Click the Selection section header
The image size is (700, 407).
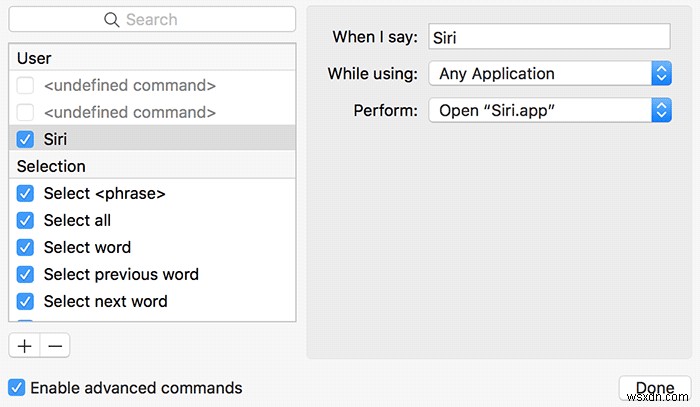tap(152, 166)
